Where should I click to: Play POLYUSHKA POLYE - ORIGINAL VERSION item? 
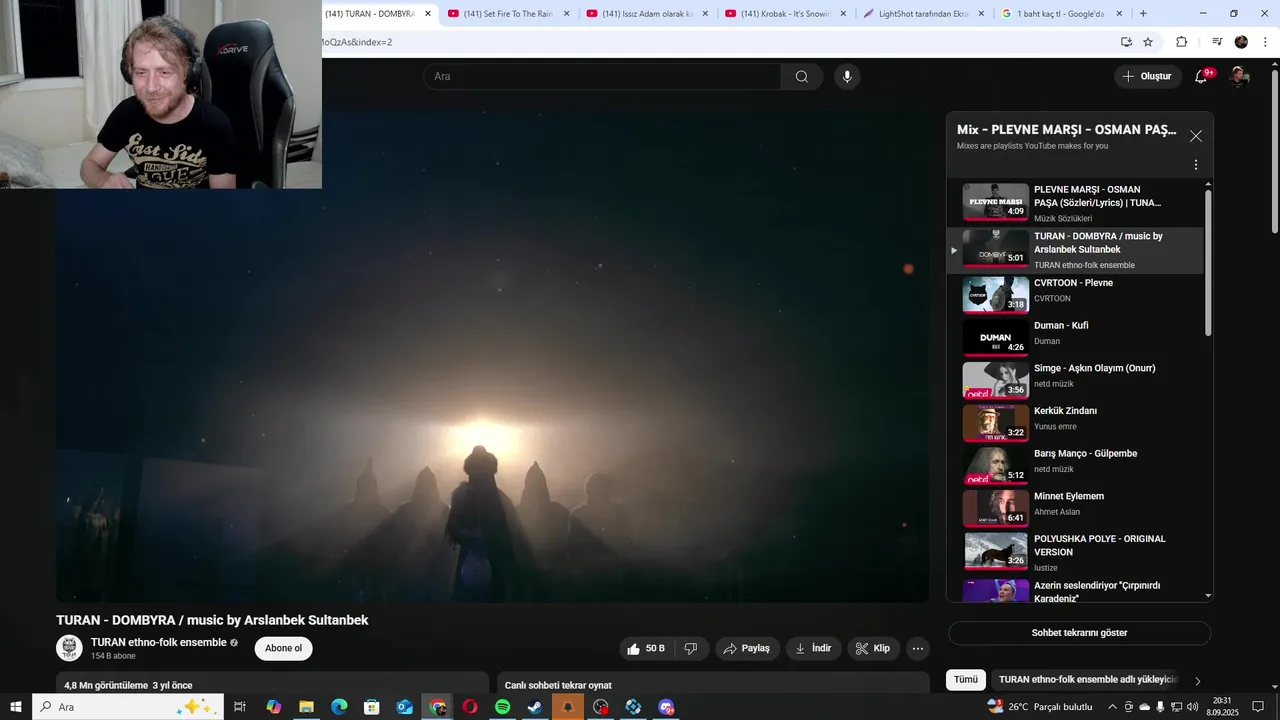[1075, 552]
